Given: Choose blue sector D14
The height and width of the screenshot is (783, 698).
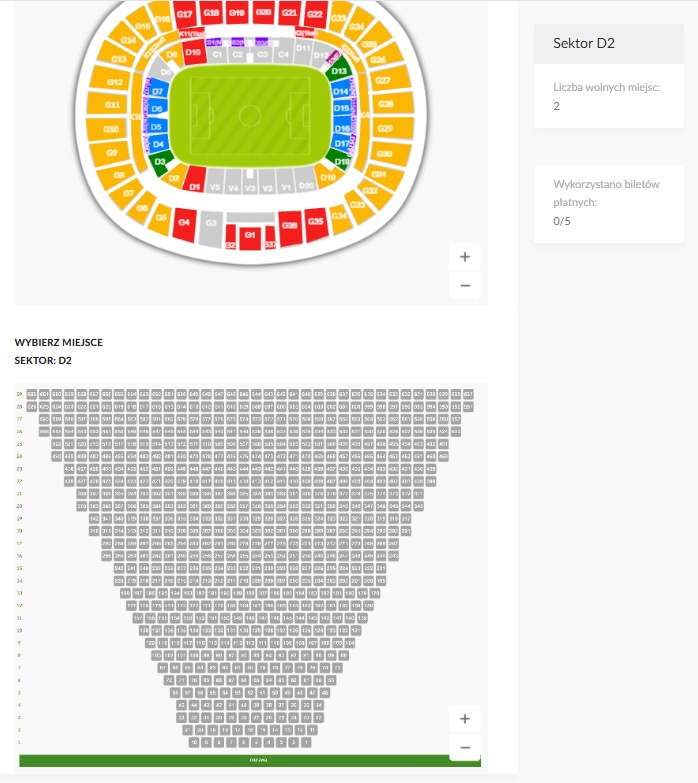Looking at the screenshot, I should point(341,91).
